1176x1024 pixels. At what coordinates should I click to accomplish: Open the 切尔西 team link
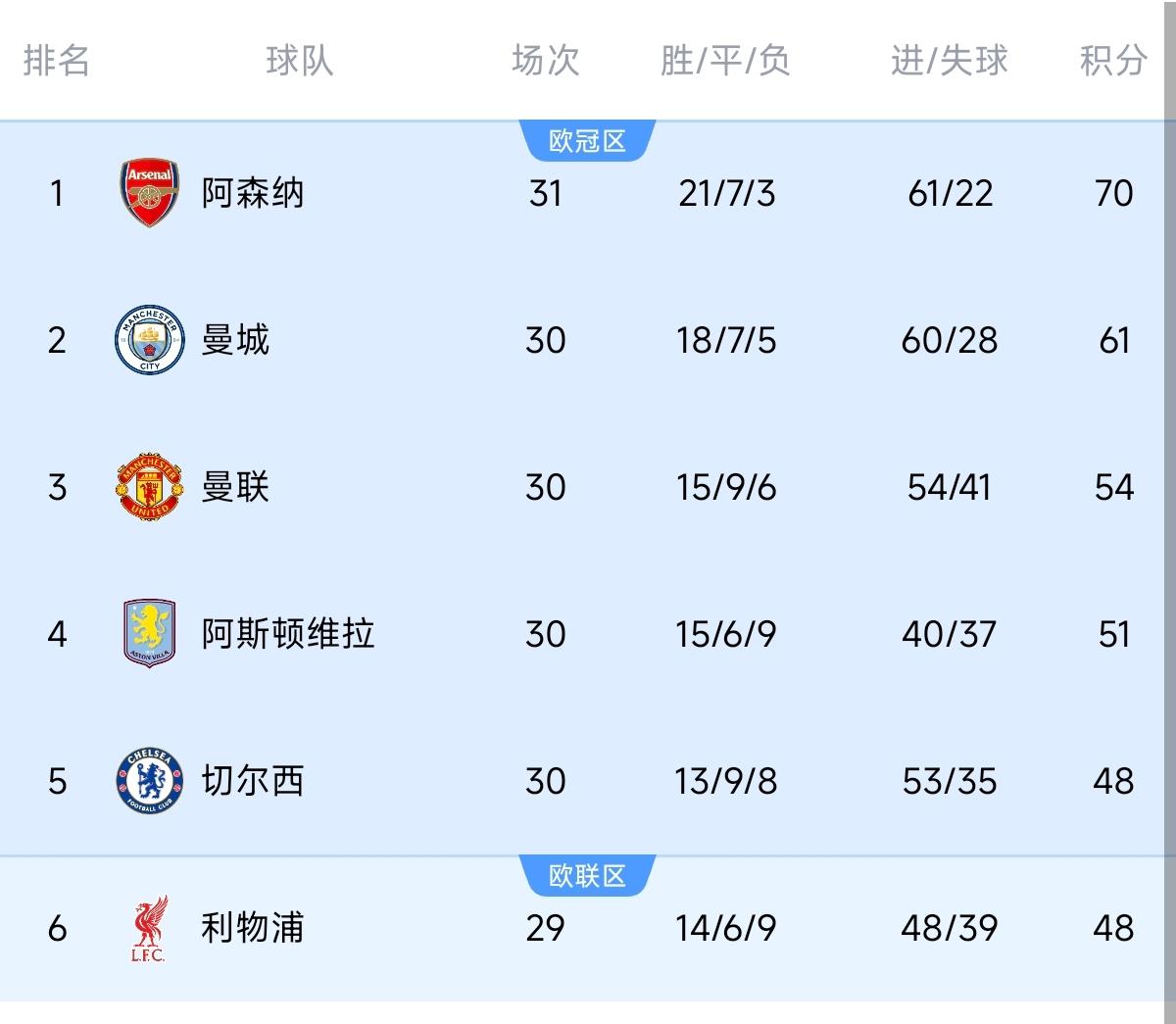click(x=253, y=781)
